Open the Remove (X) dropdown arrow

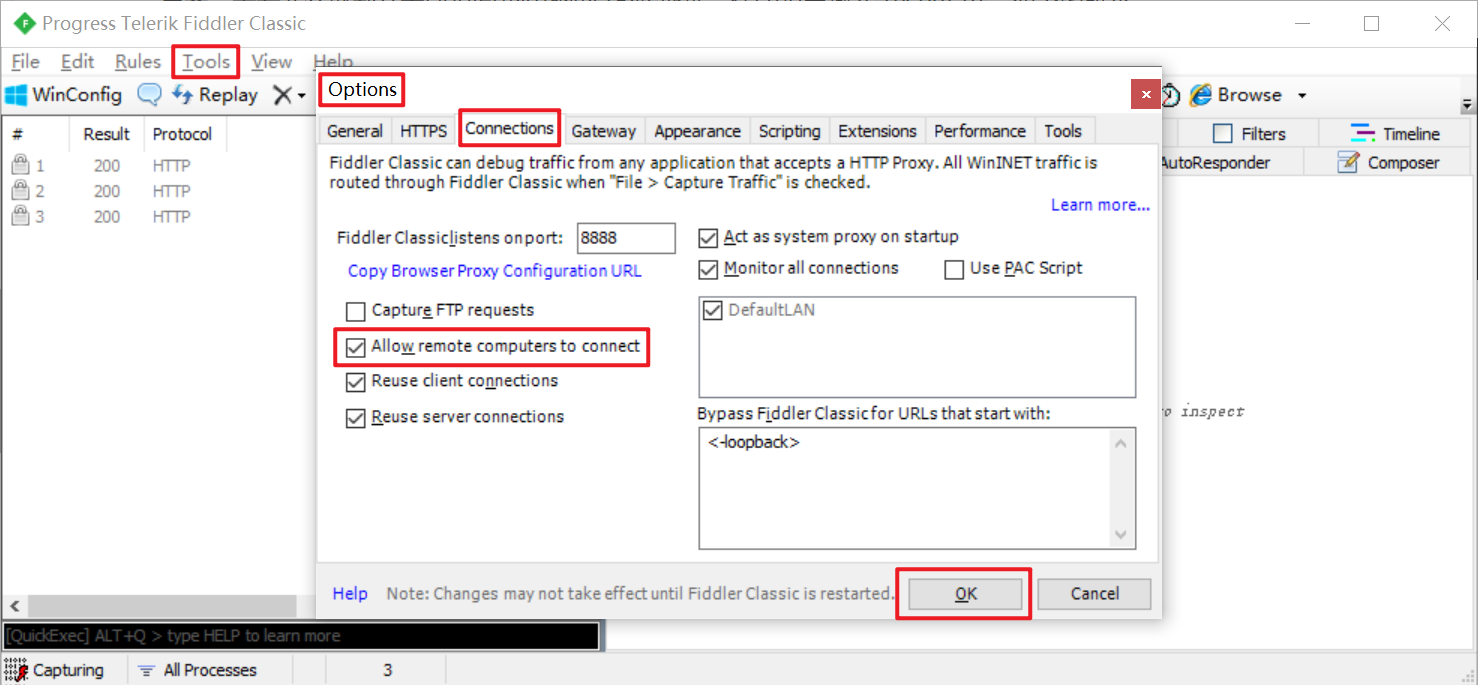(x=301, y=97)
